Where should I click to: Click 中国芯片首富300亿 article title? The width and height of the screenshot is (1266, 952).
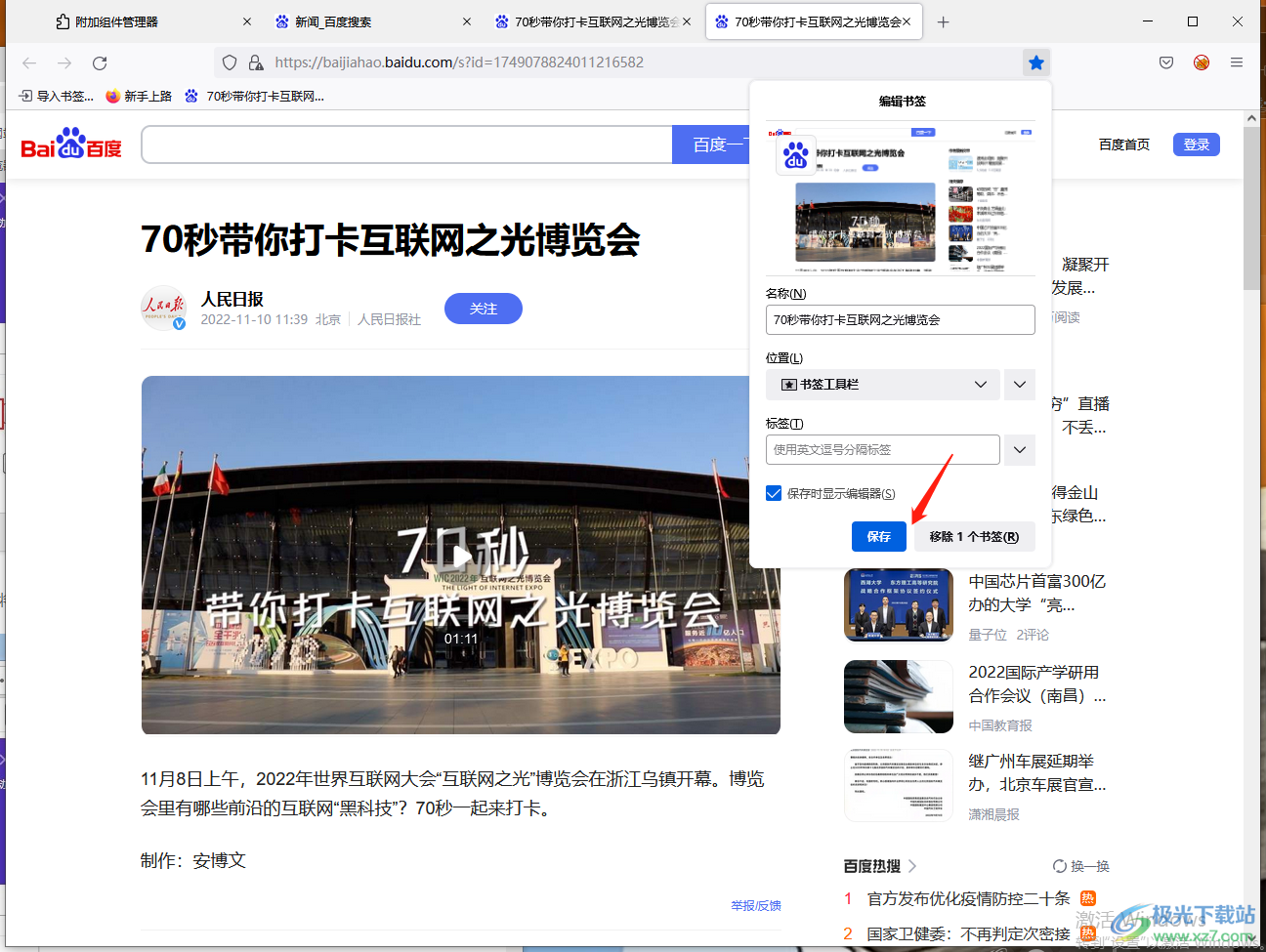click(x=1037, y=593)
